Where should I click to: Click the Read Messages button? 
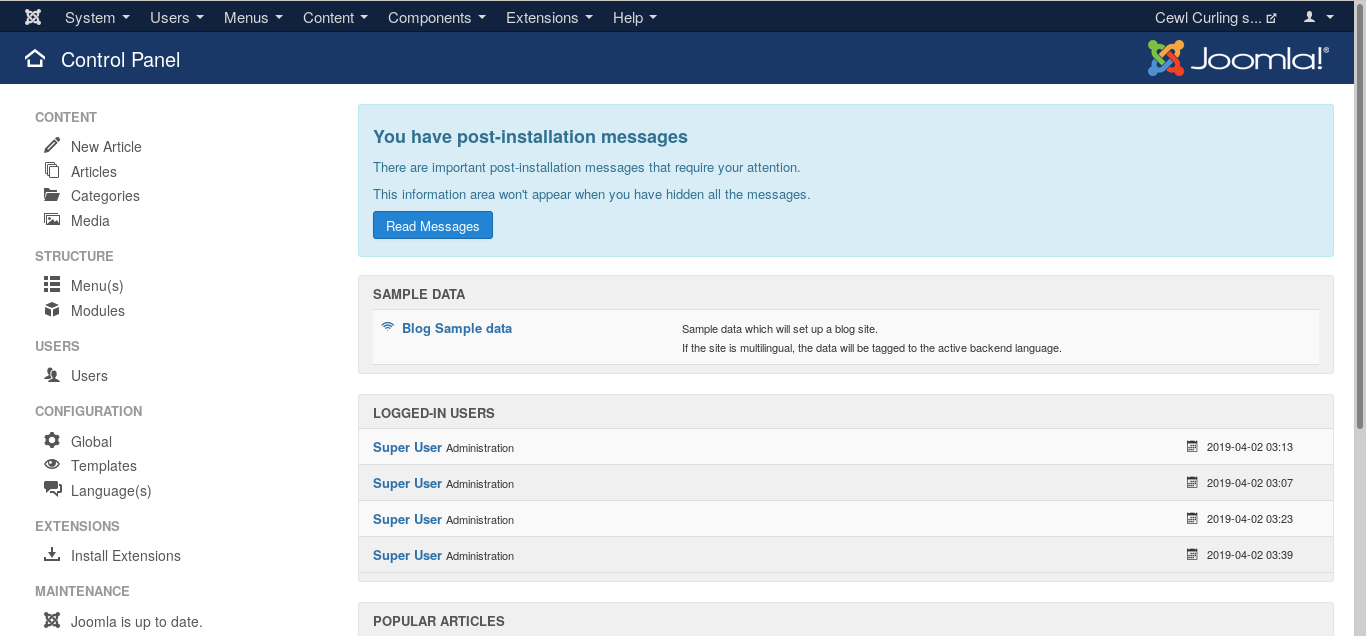pos(433,226)
